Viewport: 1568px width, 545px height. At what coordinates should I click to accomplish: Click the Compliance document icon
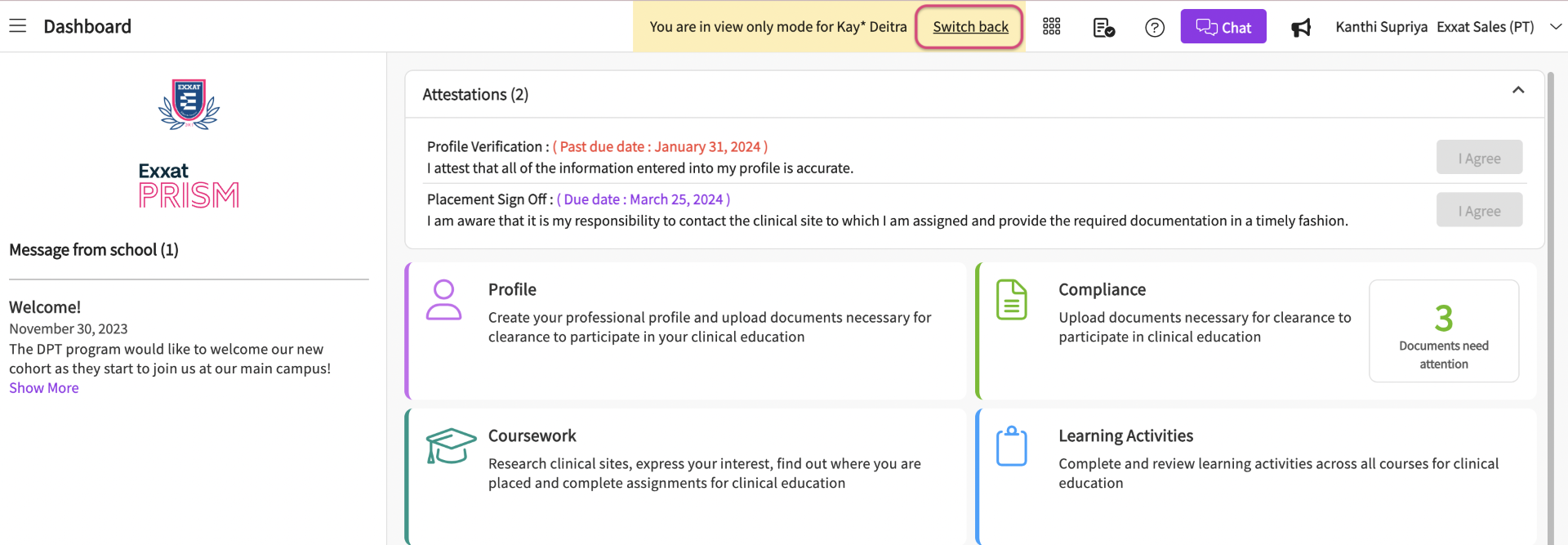point(1011,300)
